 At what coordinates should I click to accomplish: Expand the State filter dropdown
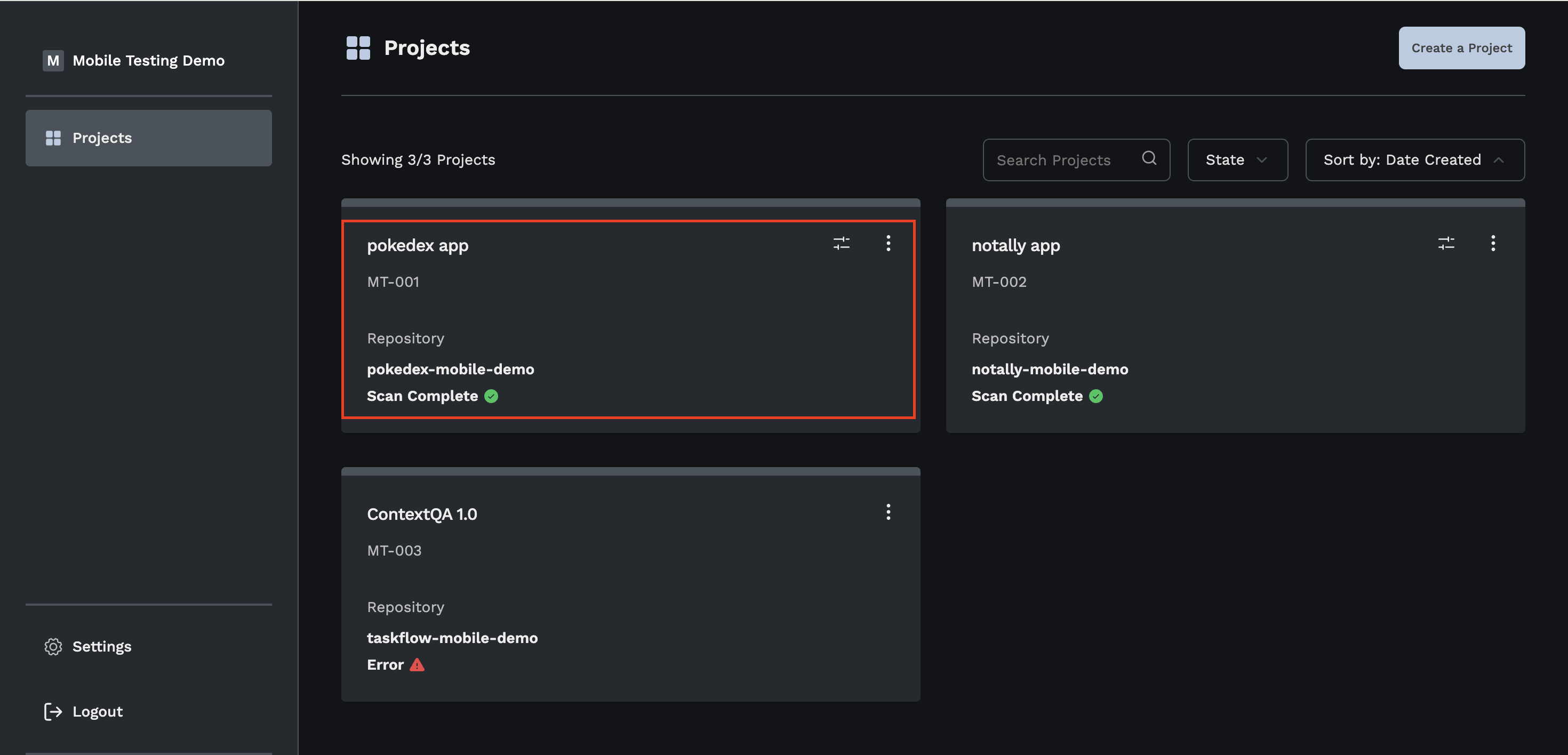(1237, 160)
